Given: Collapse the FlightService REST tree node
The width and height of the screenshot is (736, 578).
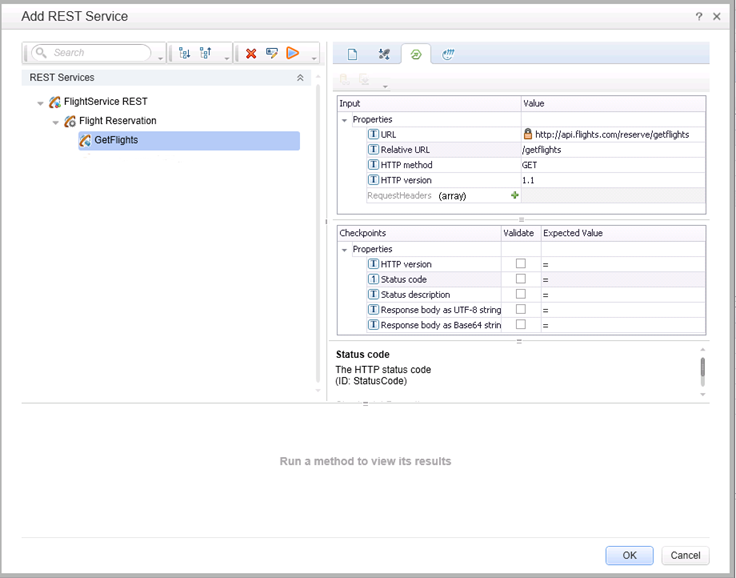Looking at the screenshot, I should 40,102.
